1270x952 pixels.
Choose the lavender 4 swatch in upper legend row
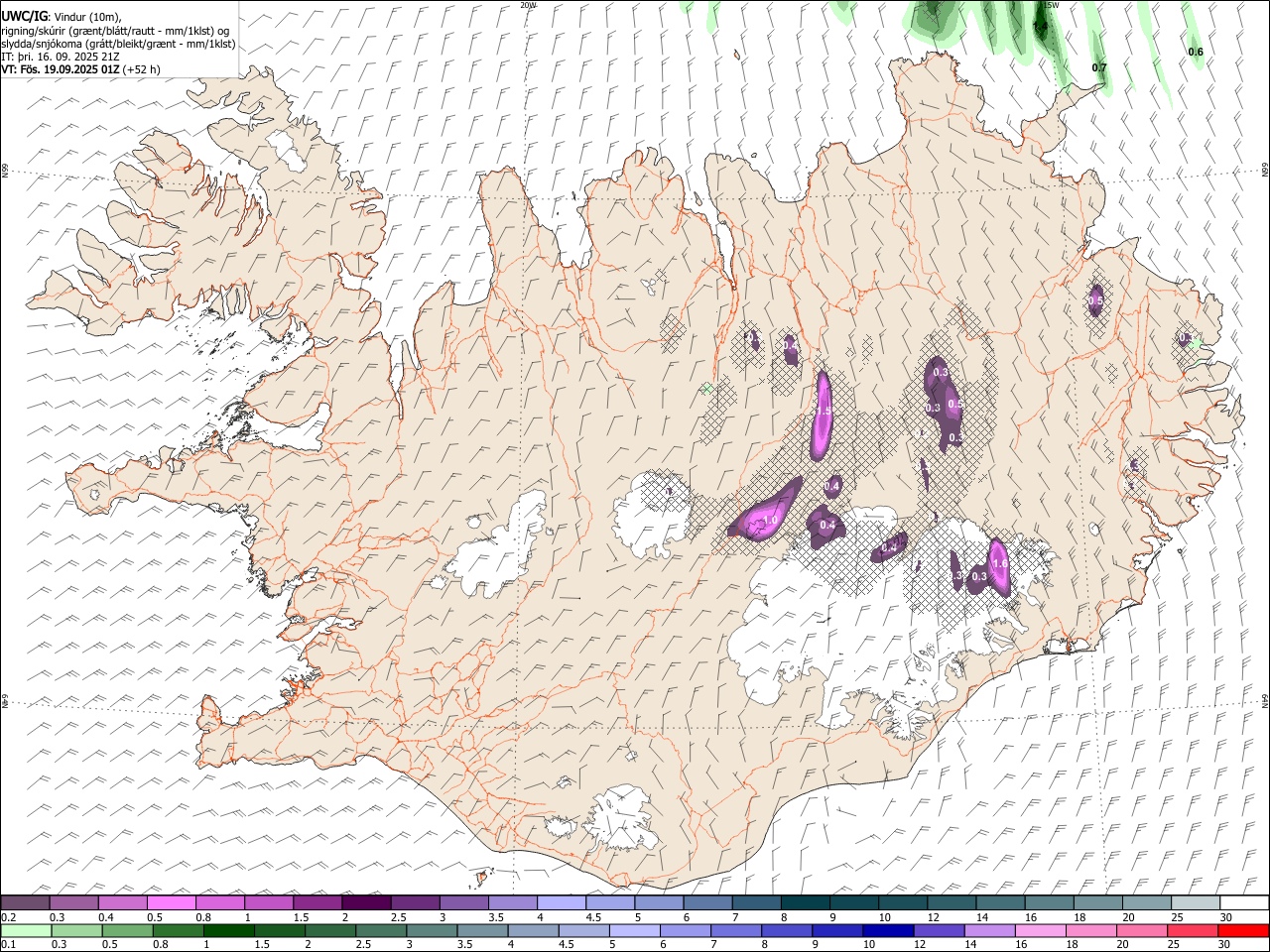point(561,903)
